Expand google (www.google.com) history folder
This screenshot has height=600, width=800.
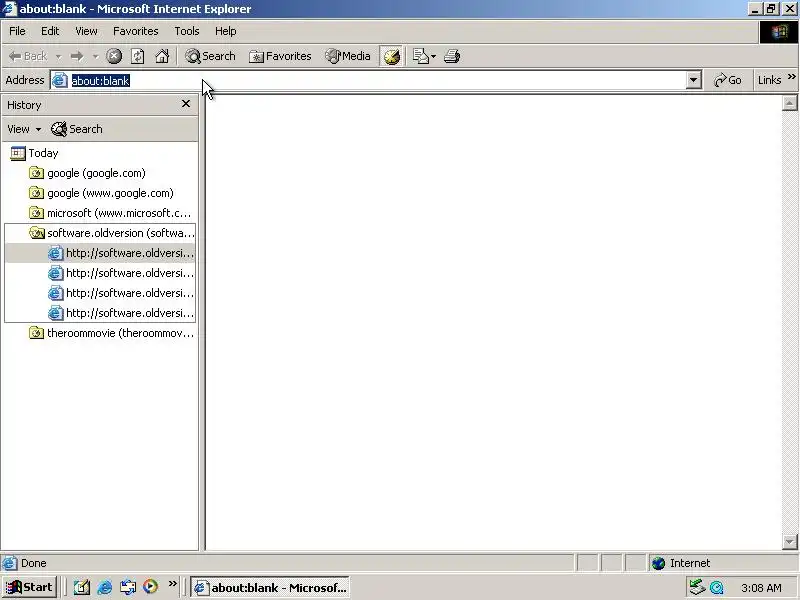102,193
